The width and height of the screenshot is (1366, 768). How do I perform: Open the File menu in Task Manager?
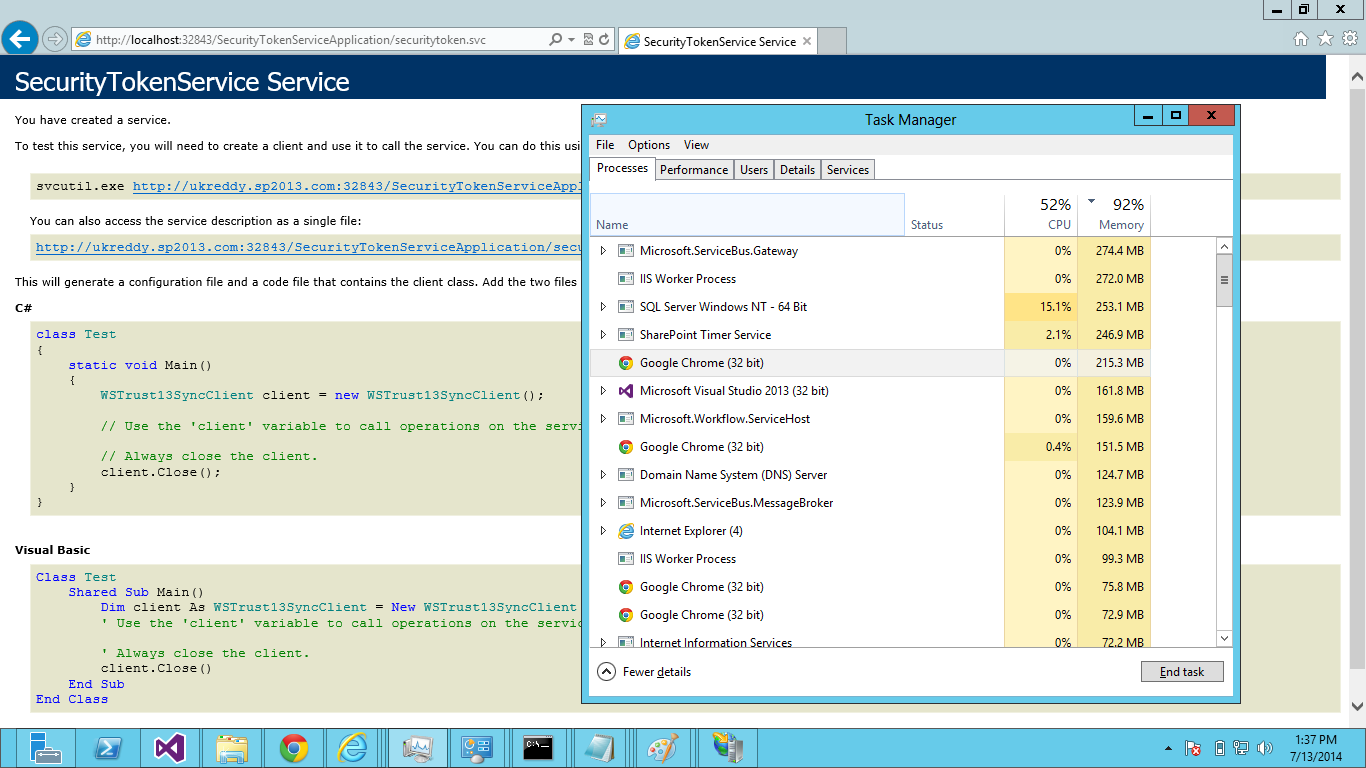tap(605, 145)
